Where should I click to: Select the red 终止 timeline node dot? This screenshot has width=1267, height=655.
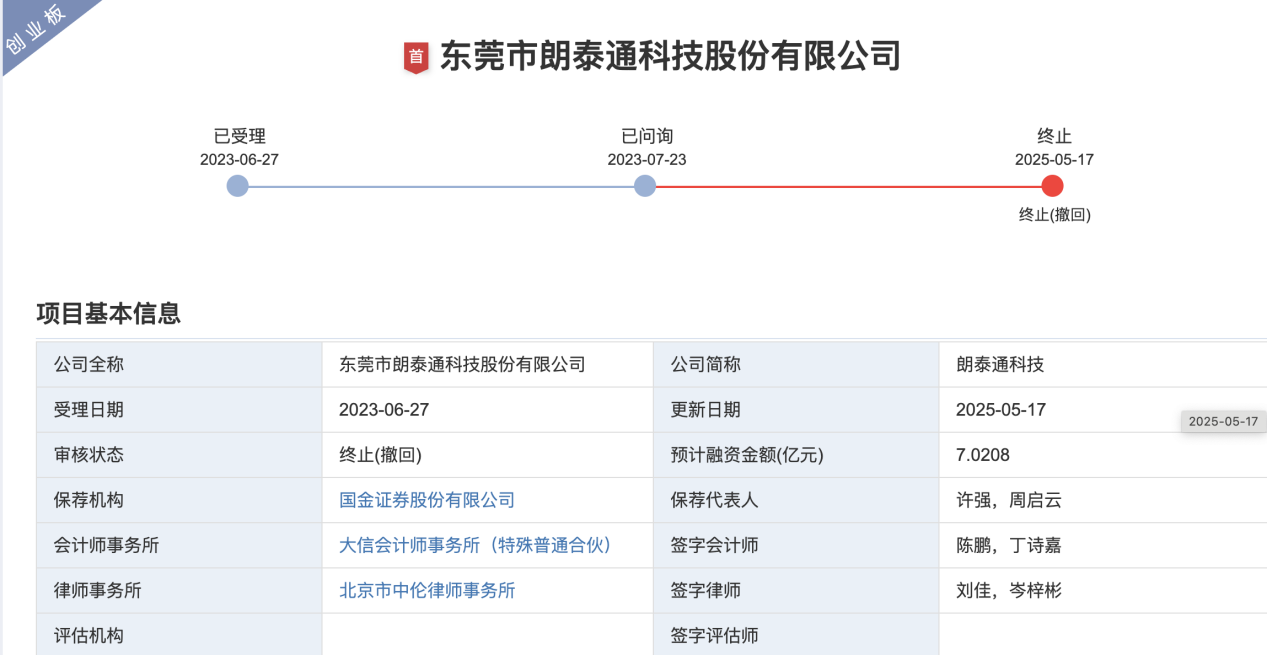coord(1052,186)
